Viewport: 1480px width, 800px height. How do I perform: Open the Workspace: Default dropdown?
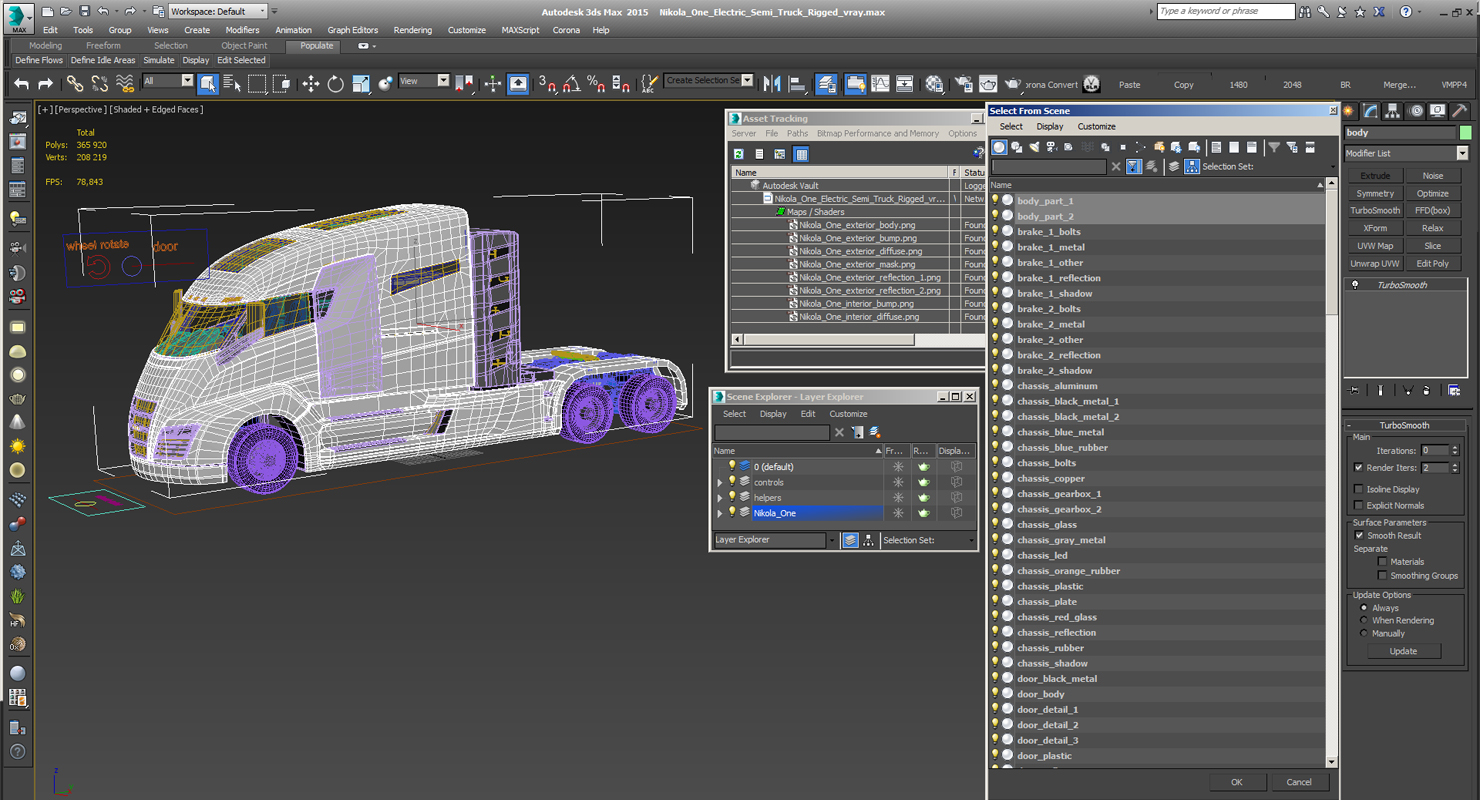point(218,11)
